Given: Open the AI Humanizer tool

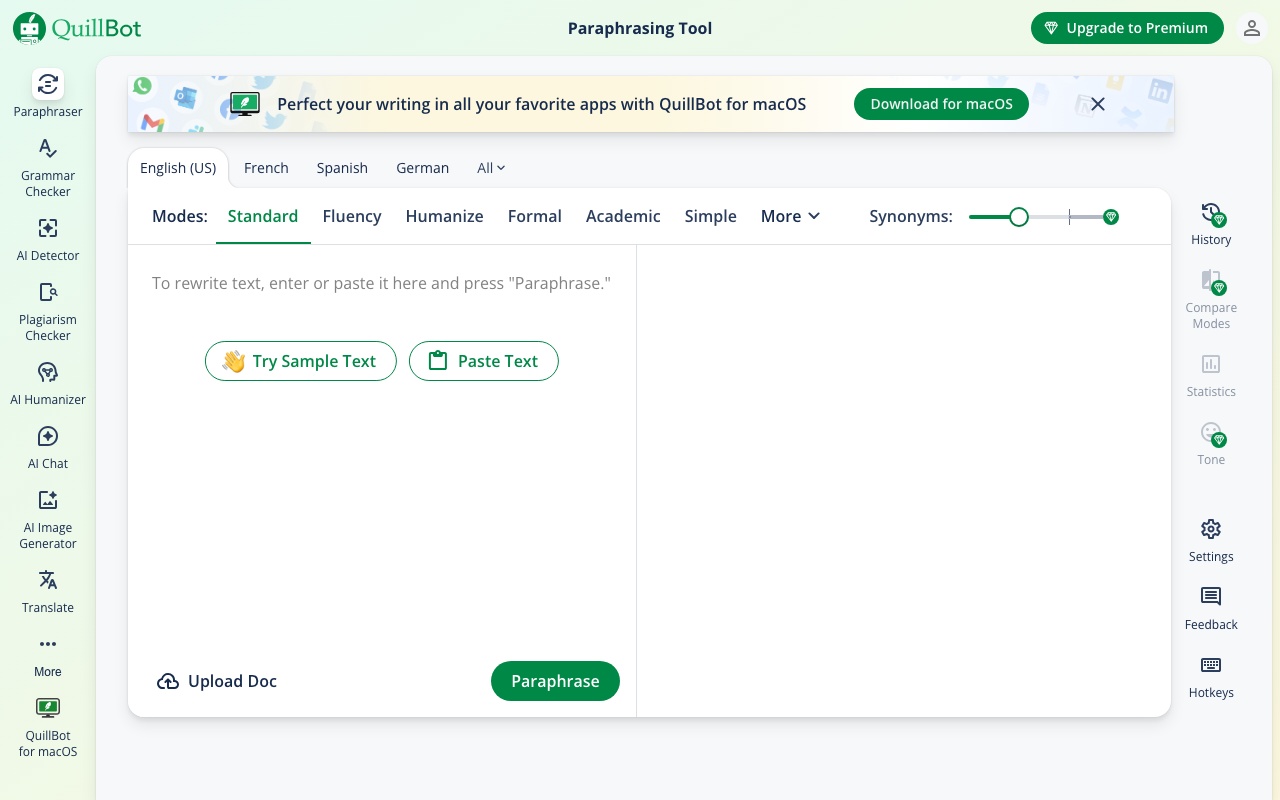Looking at the screenshot, I should coord(48,384).
